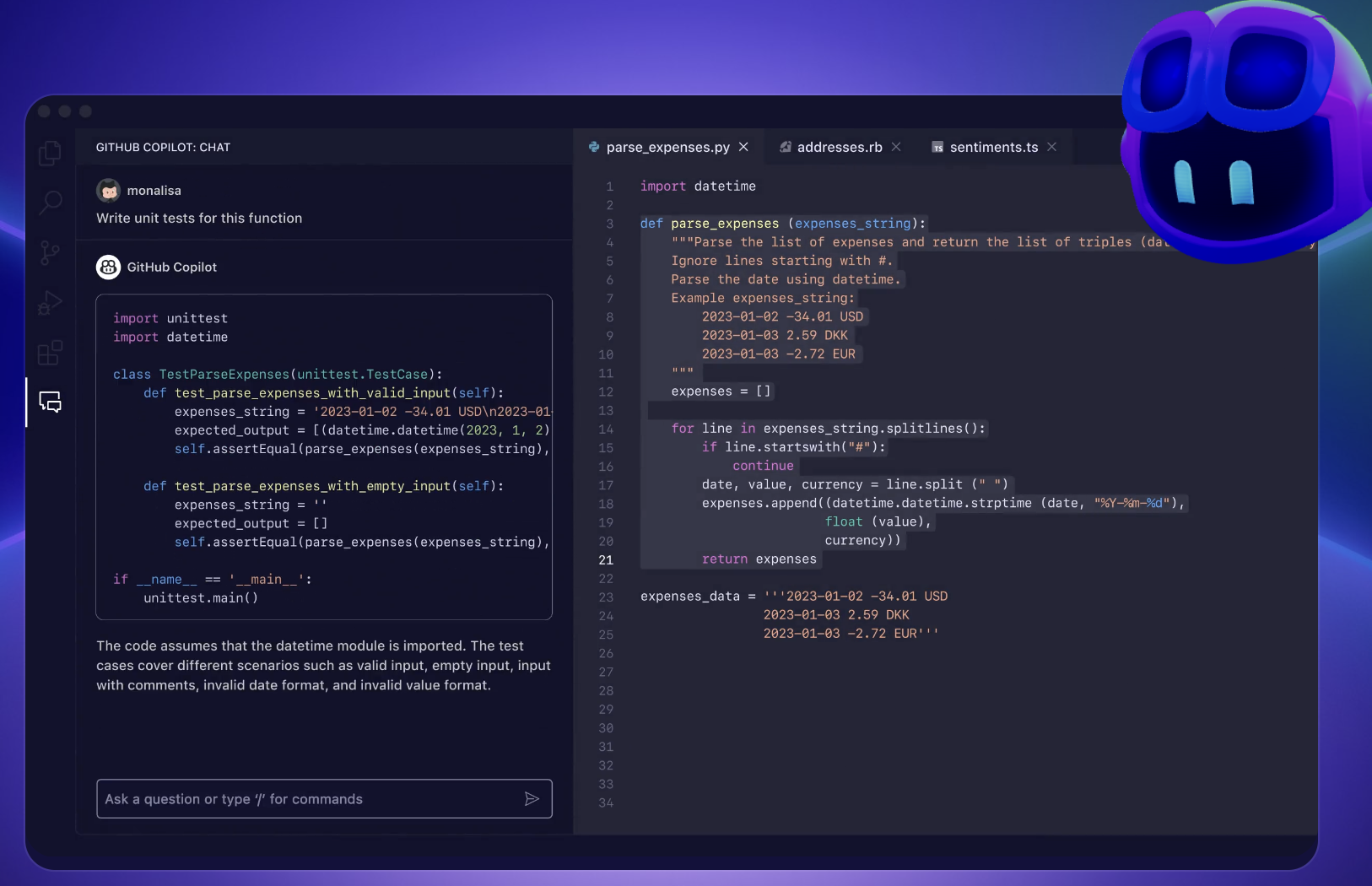The height and width of the screenshot is (886, 1372).
Task: Click the 'continue' keyword in the editor
Action: coord(763,466)
